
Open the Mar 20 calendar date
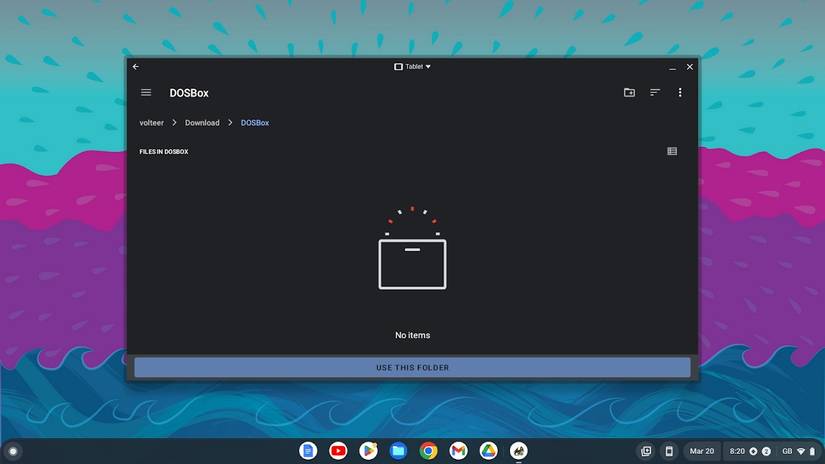pyautogui.click(x=701, y=451)
